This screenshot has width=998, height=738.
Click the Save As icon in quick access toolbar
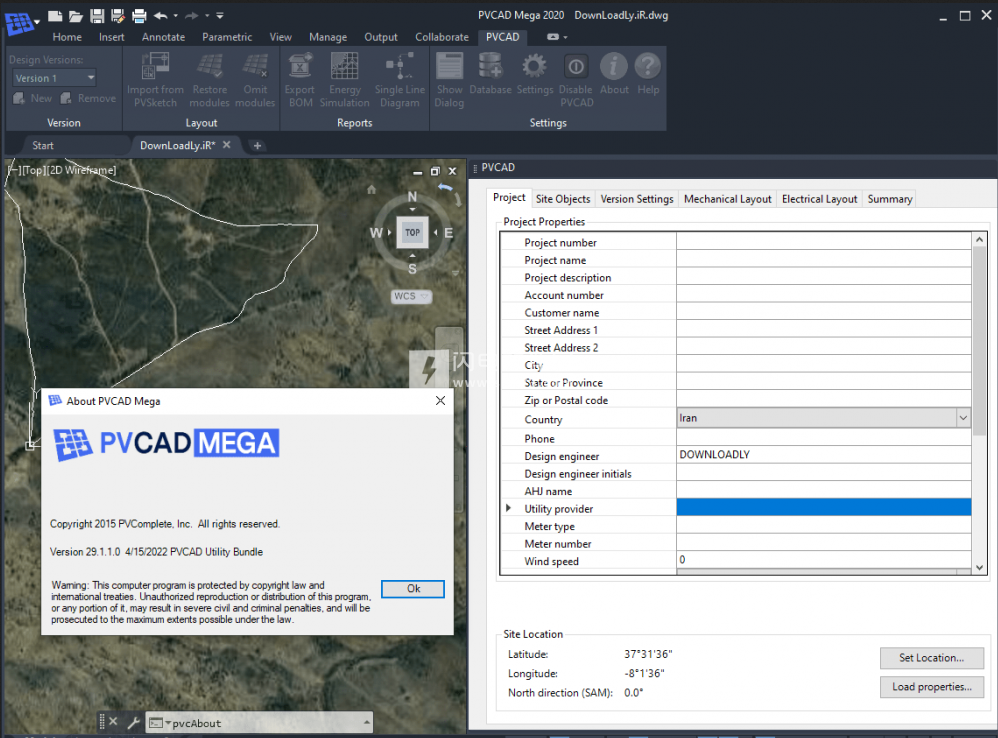[118, 15]
